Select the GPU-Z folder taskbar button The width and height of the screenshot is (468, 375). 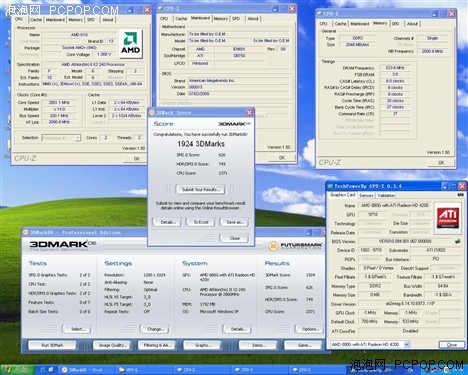[x=145, y=370]
